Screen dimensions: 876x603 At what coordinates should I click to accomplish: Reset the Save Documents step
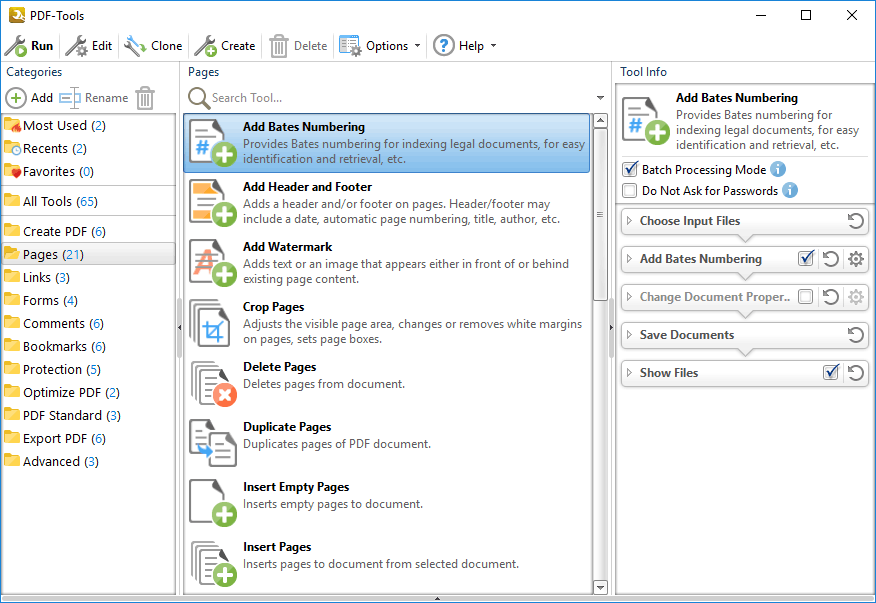tap(855, 335)
